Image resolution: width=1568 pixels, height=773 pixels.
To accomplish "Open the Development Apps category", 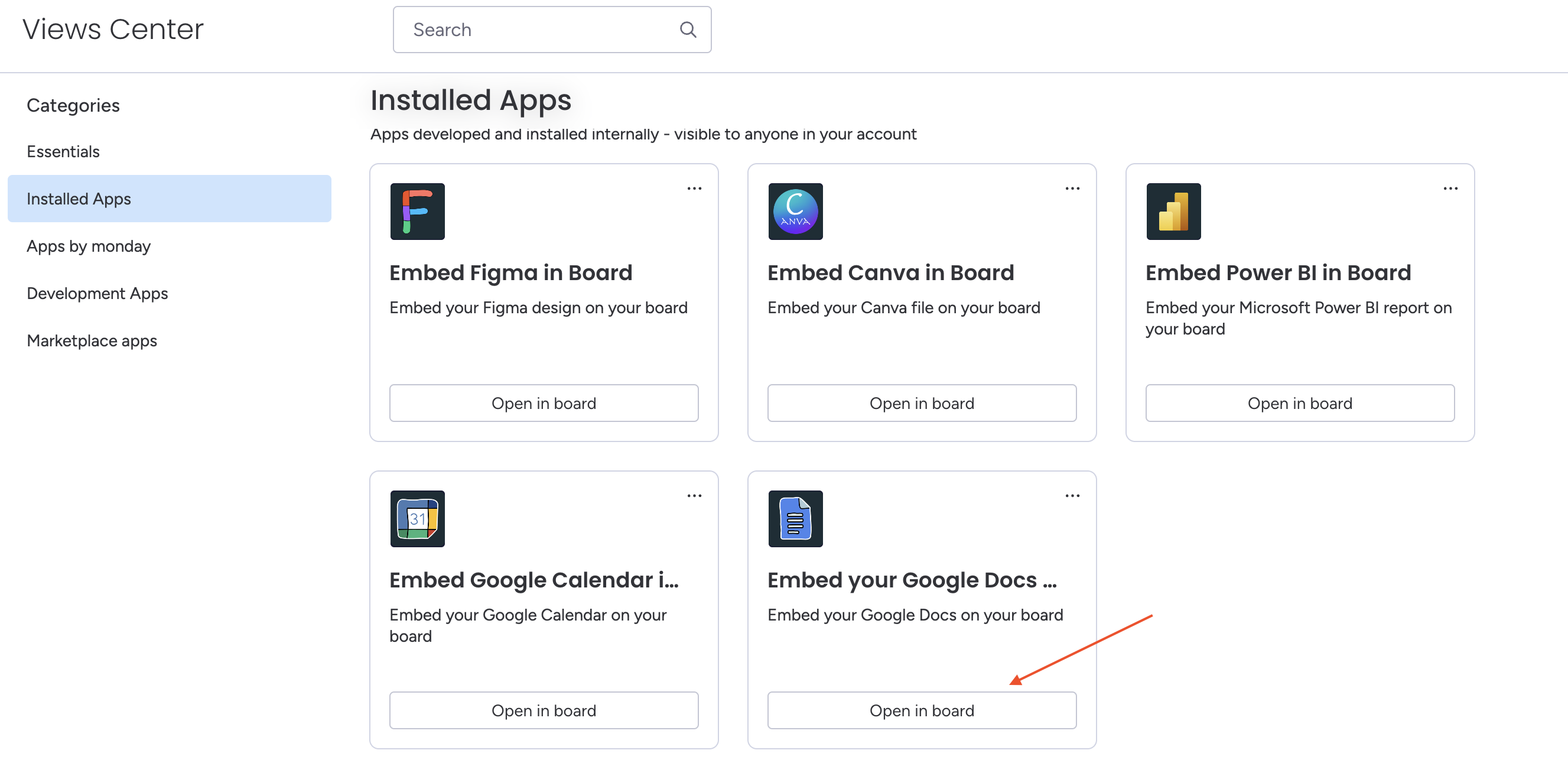I will click(97, 293).
